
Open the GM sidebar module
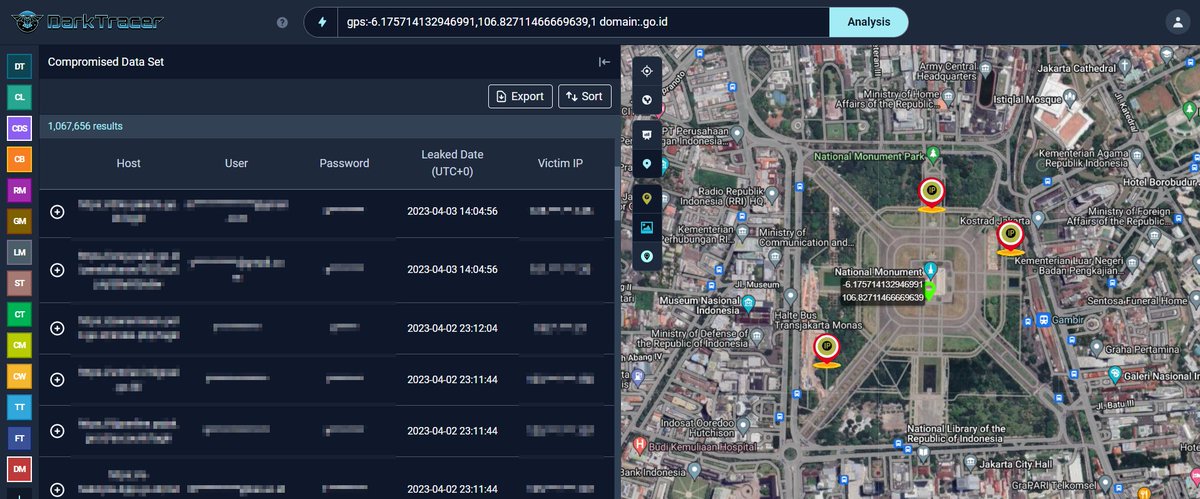pos(19,221)
